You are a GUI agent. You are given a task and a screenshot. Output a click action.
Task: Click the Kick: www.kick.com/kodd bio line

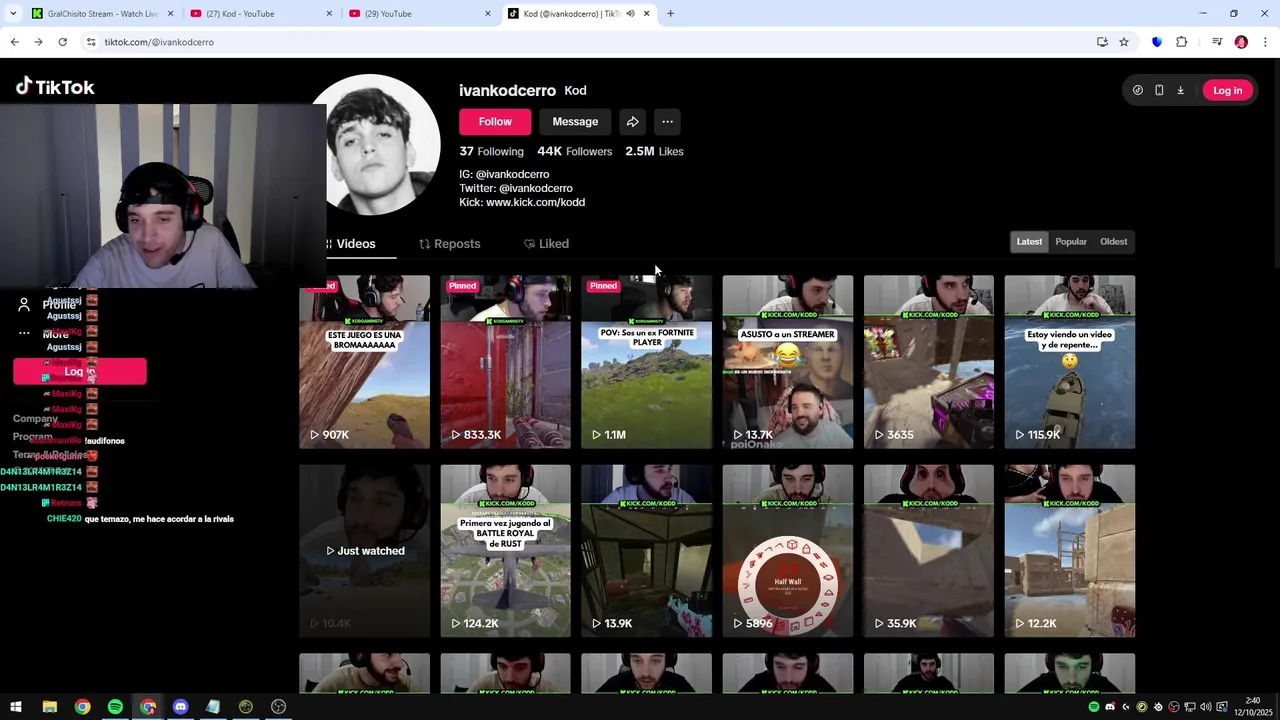[522, 202]
